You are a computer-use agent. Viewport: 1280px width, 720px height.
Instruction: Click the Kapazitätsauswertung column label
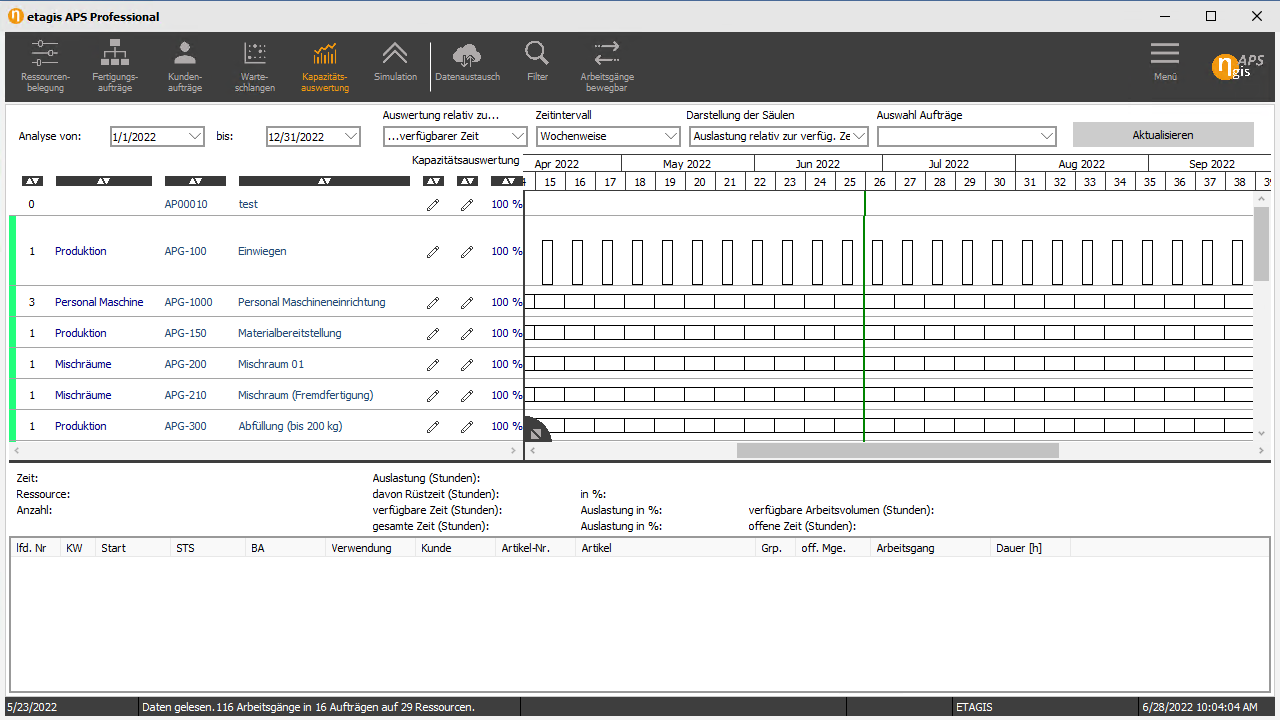coord(466,160)
